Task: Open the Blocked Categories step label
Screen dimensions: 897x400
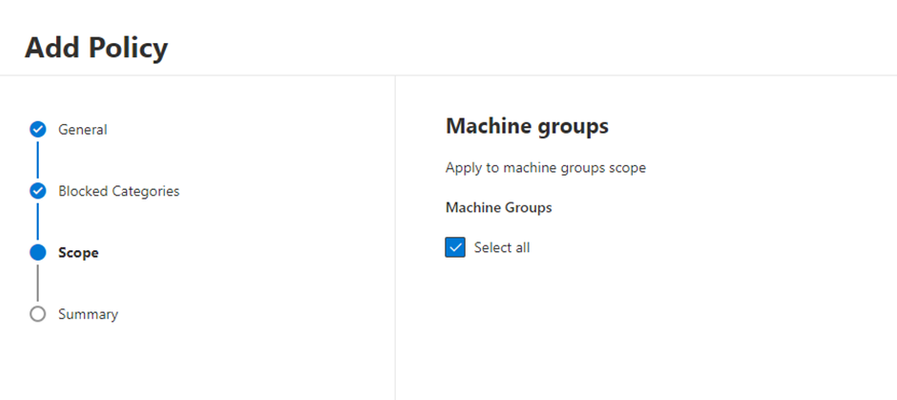Action: coord(119,191)
